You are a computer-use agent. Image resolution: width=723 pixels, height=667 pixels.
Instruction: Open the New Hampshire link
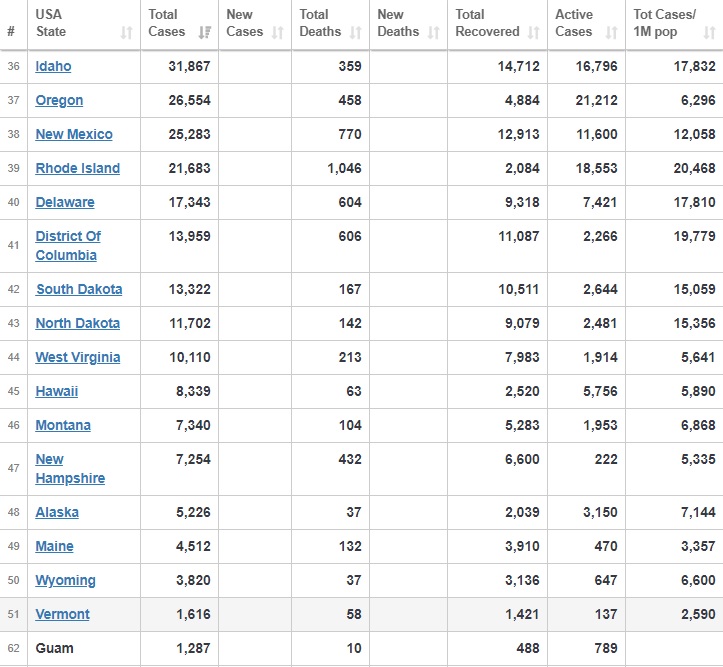69,469
